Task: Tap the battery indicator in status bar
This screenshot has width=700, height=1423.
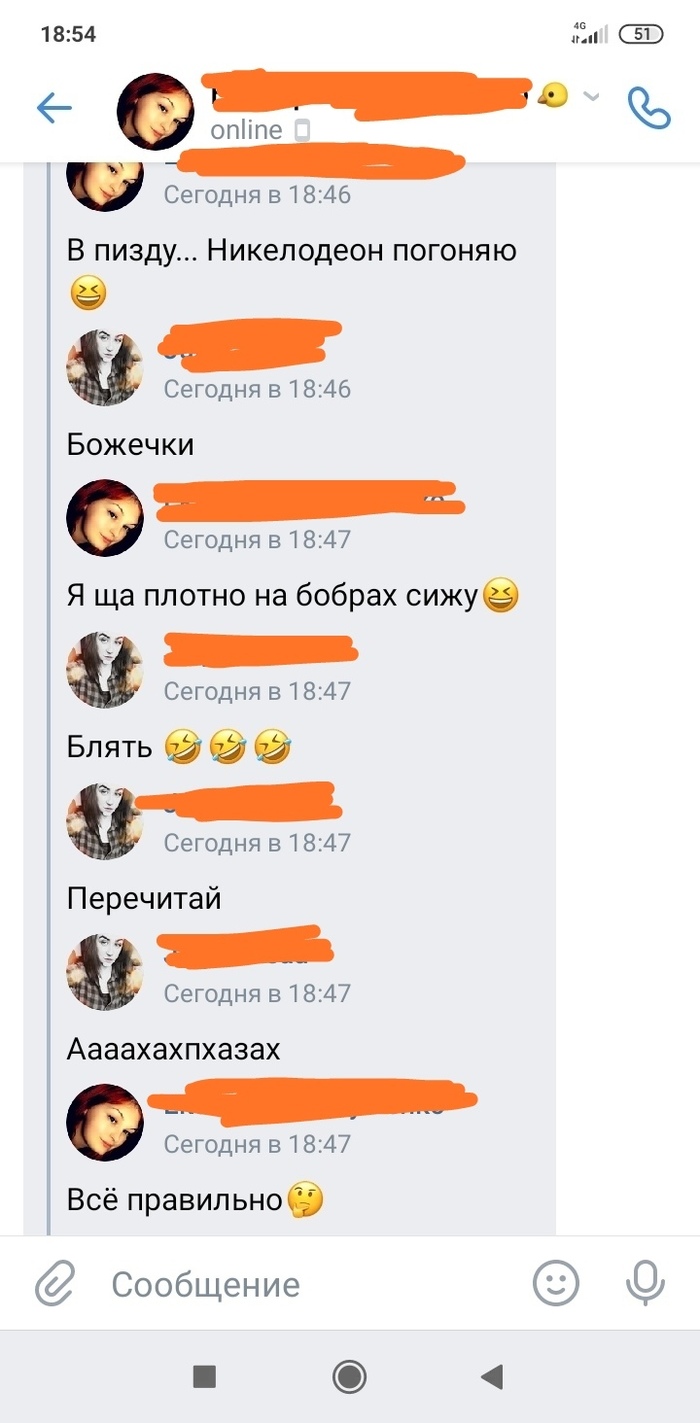Action: (642, 34)
